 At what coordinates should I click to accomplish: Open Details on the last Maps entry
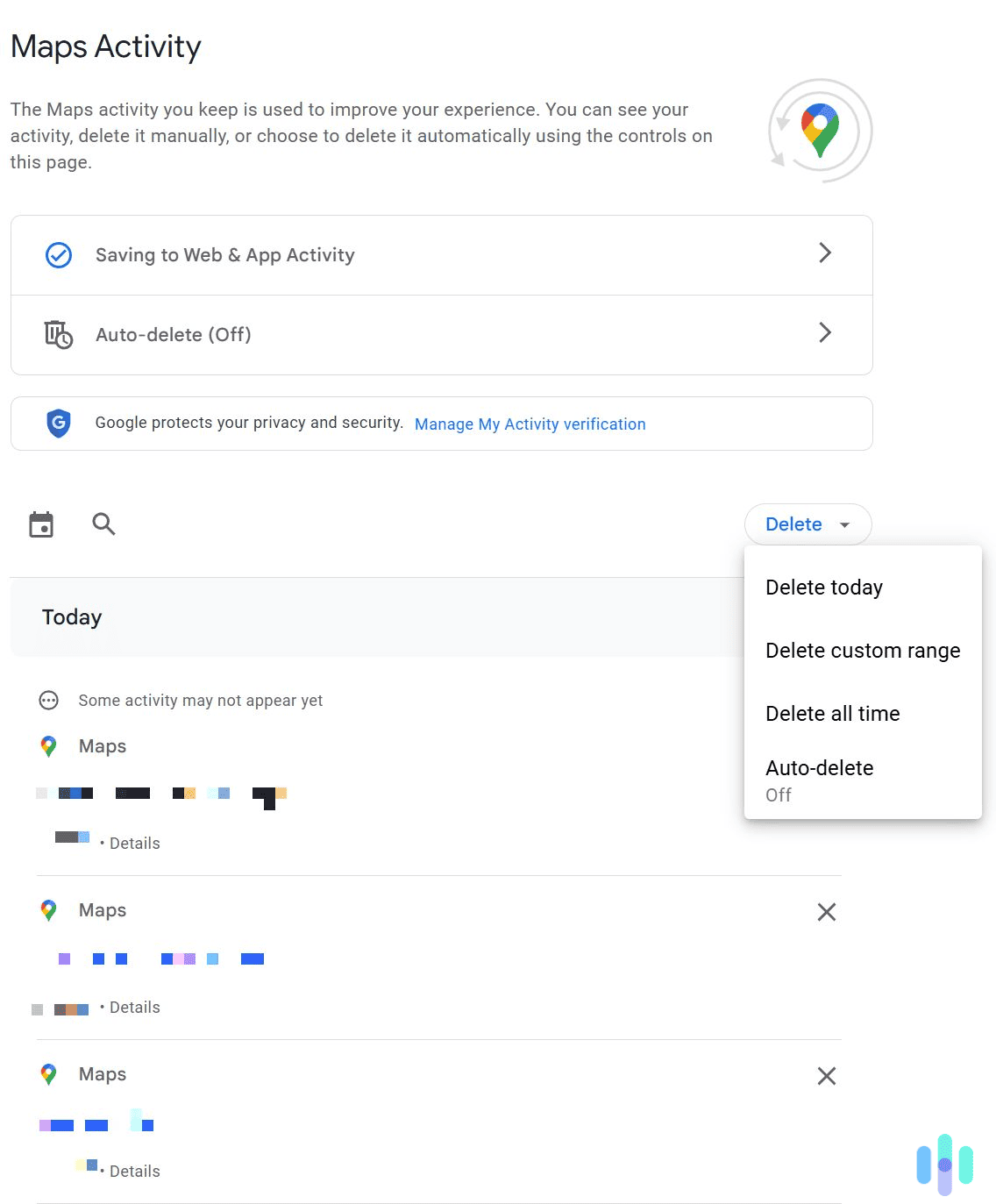tap(134, 1171)
